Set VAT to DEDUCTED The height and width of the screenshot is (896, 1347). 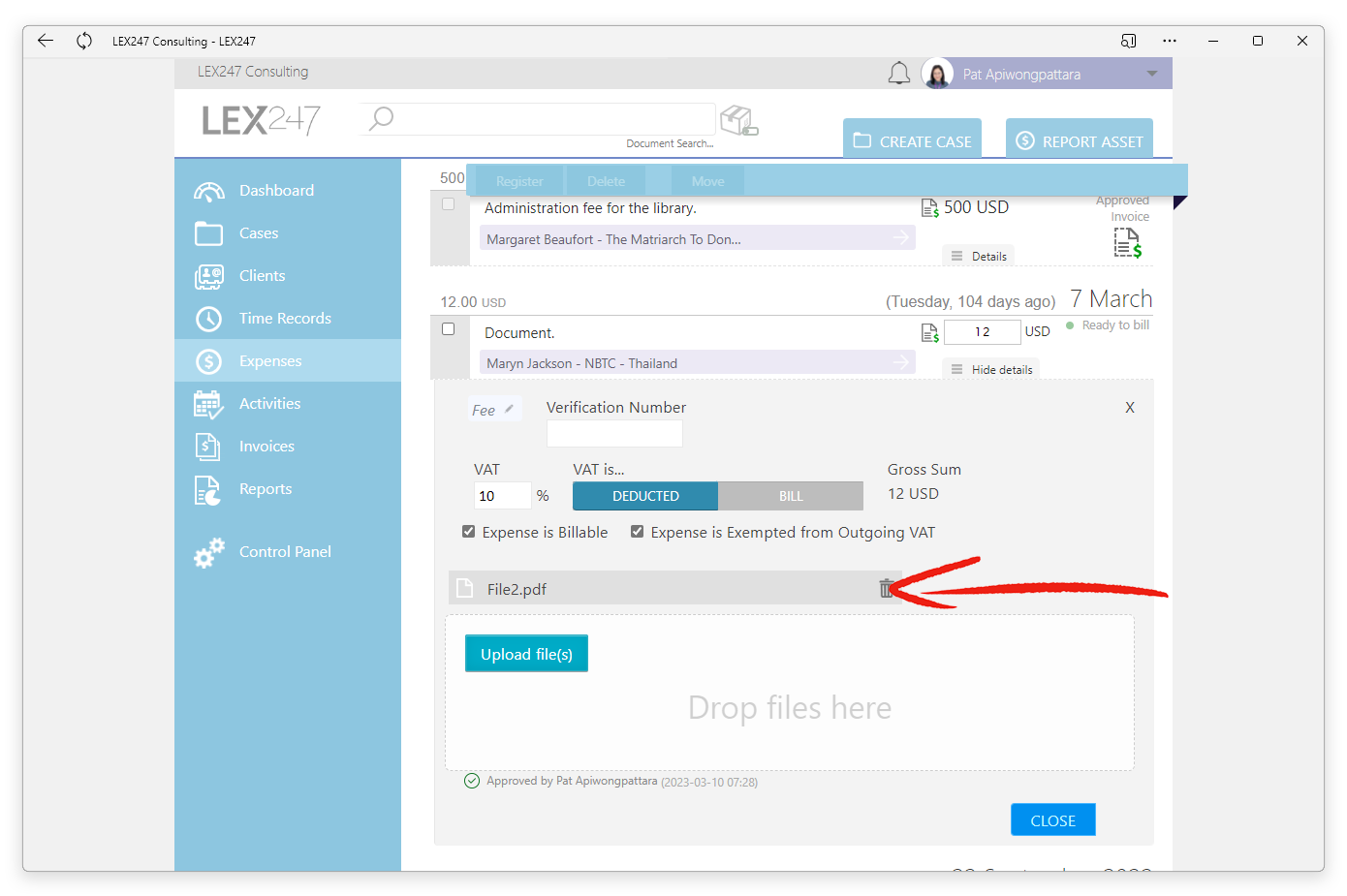coord(645,496)
